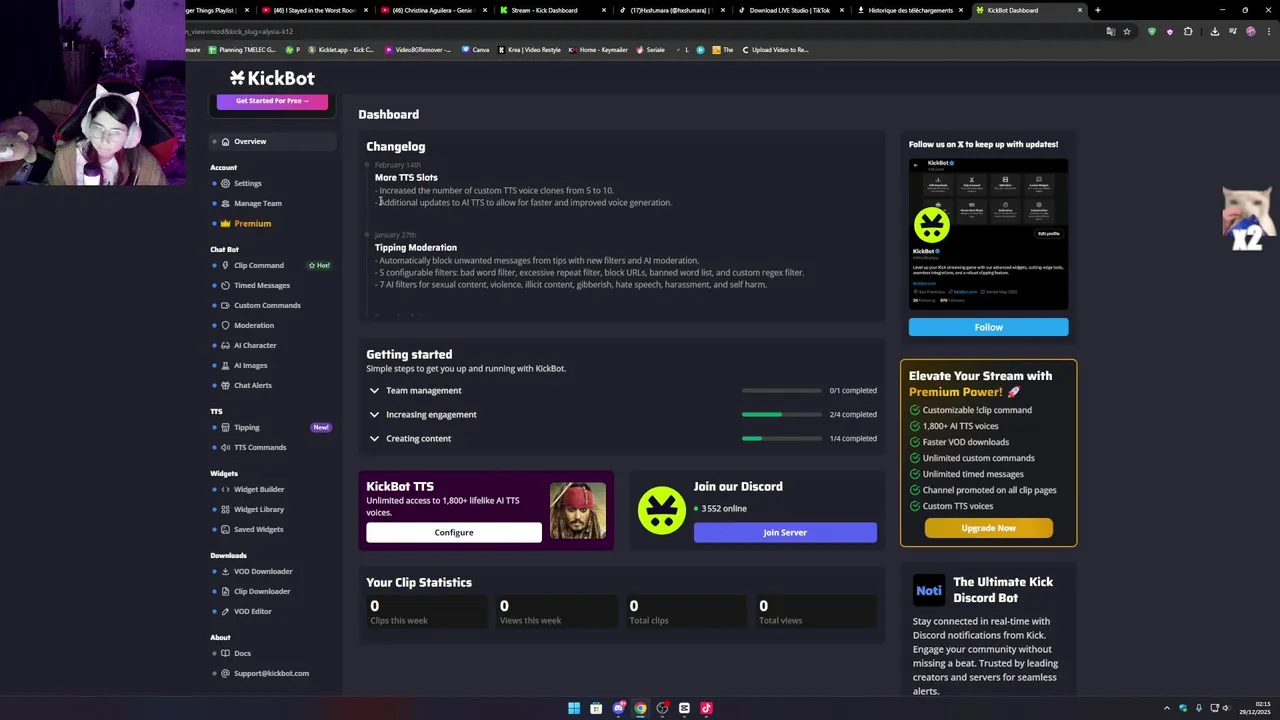Open the Upload Video to Re... bookmark
The width and height of the screenshot is (1280, 720).
point(775,49)
